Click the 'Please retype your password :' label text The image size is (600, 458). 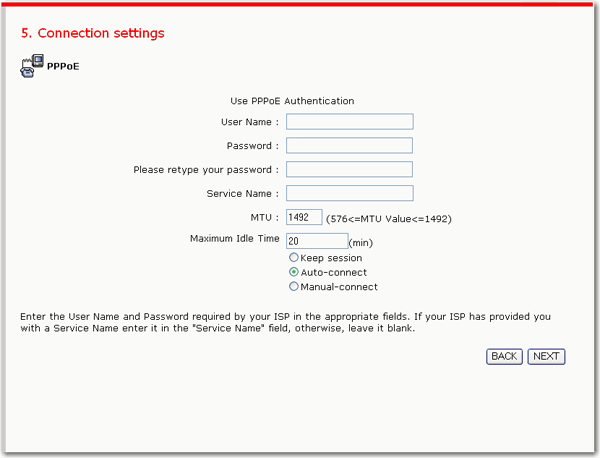(206, 170)
